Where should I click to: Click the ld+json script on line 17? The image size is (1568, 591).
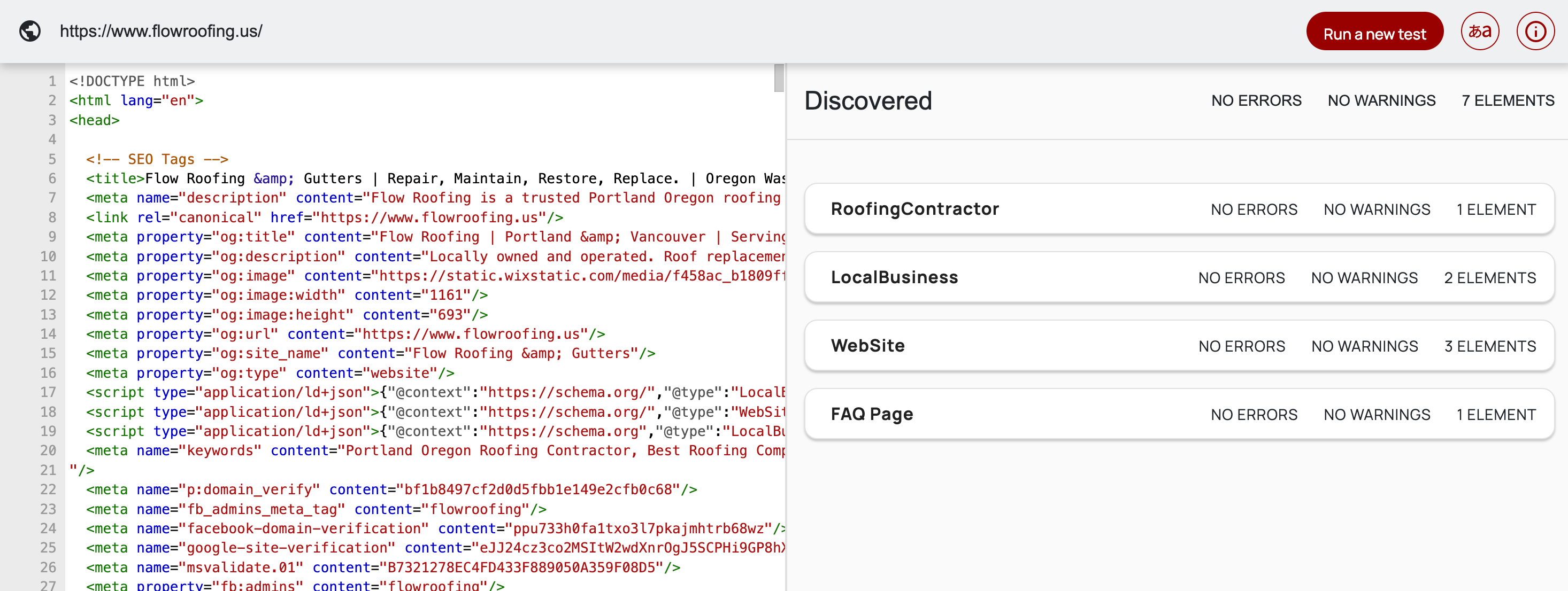click(435, 392)
